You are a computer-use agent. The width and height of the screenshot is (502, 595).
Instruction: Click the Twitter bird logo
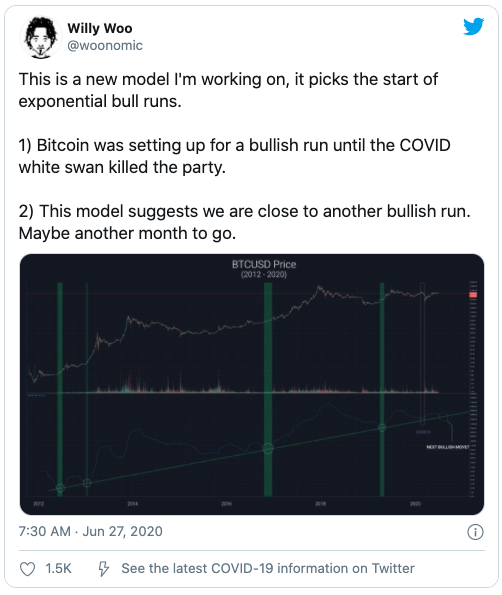[x=473, y=26]
